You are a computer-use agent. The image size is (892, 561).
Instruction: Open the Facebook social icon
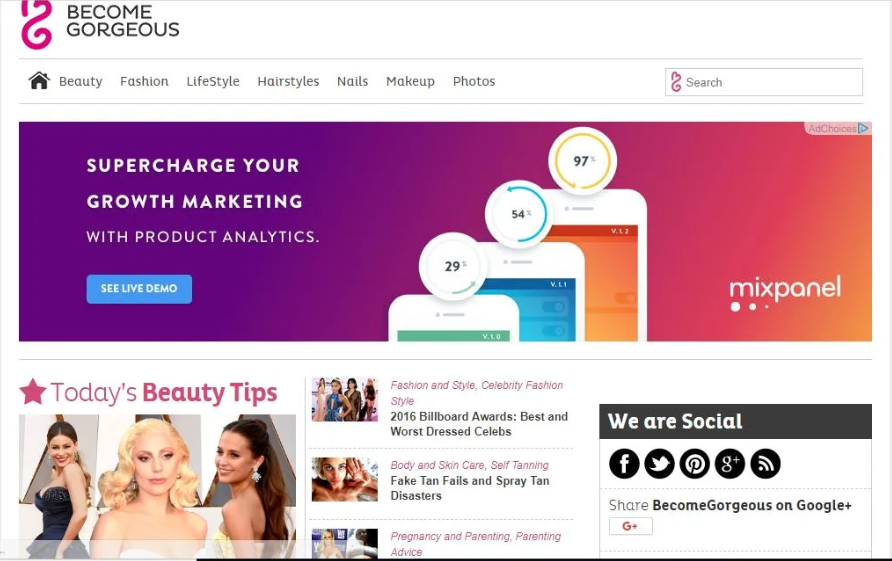point(624,463)
